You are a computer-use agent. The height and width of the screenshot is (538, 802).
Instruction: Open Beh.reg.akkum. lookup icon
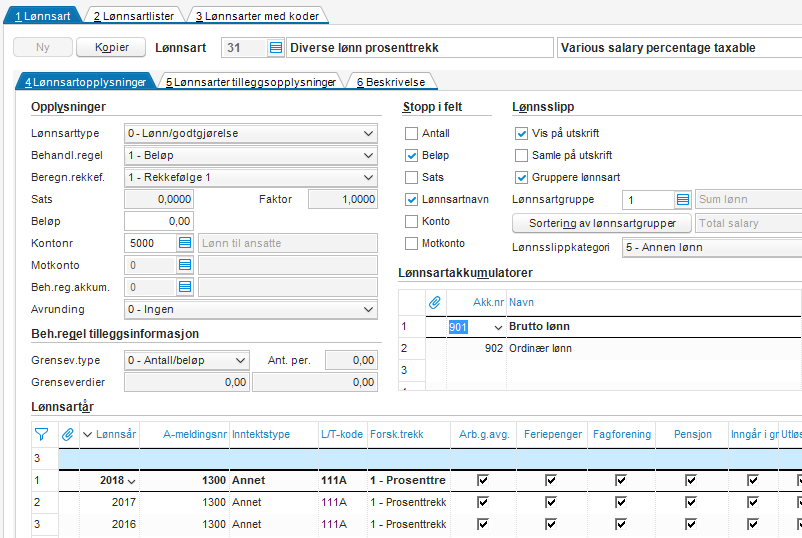(185, 287)
